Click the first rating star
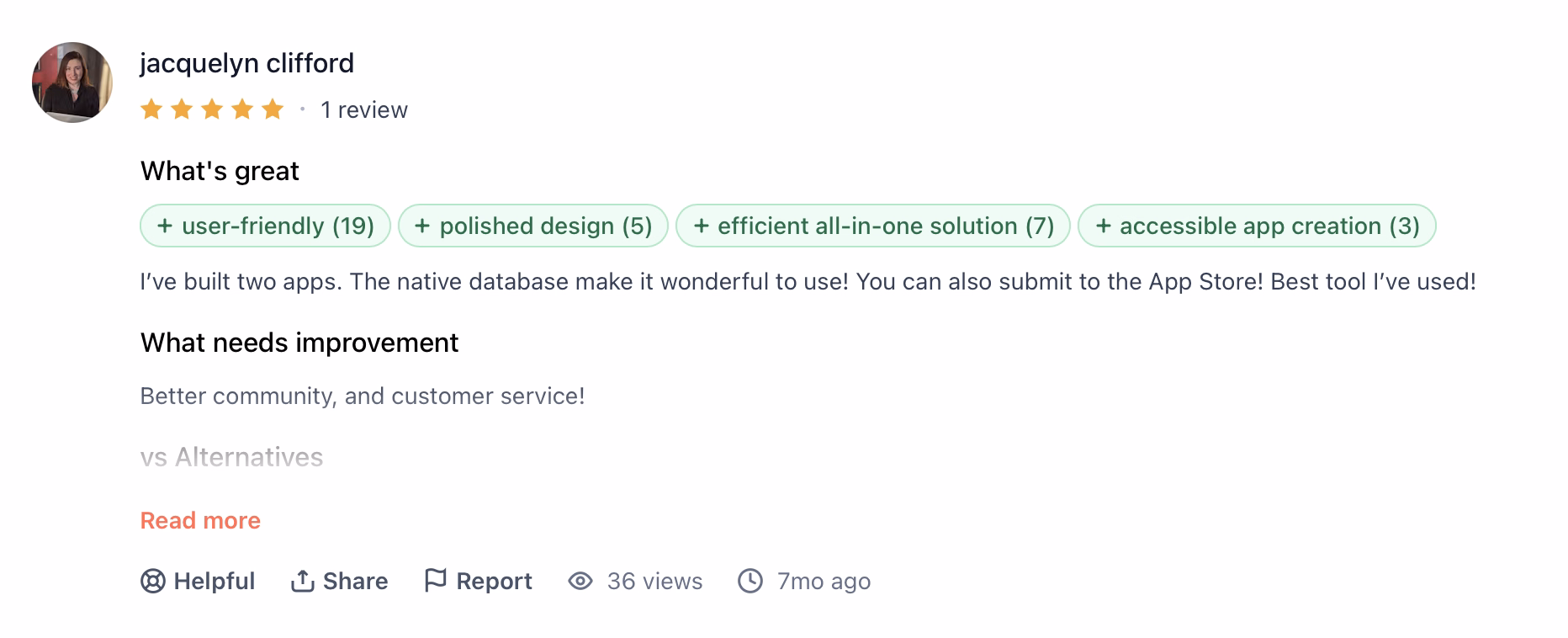The width and height of the screenshot is (1568, 638). coord(151,109)
